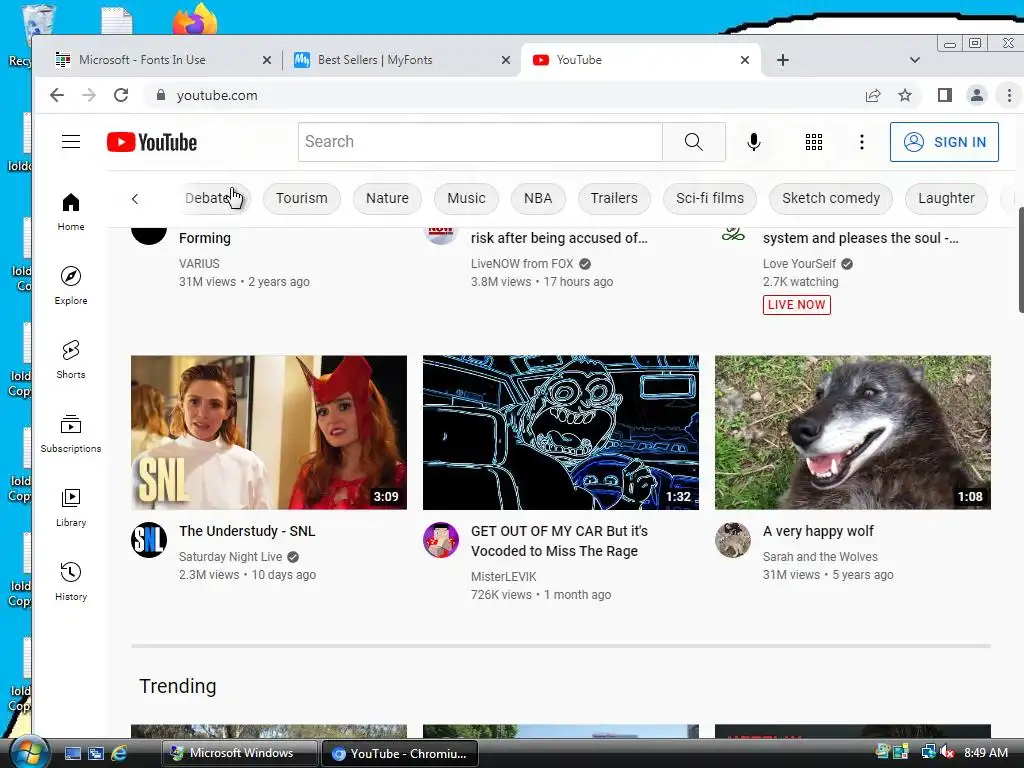This screenshot has width=1024, height=768.
Task: Open YouTube settings three-dot menu
Action: coord(861,142)
